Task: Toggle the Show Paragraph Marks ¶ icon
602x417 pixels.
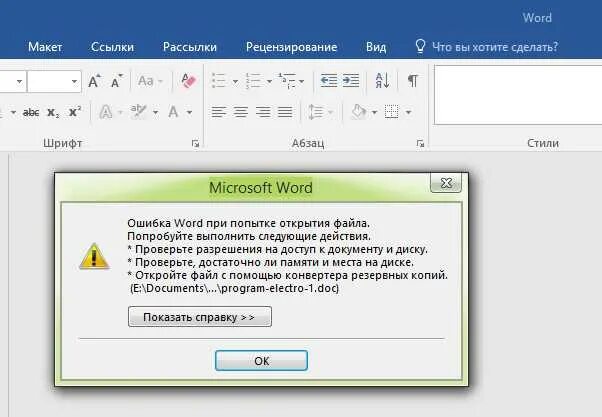Action: pos(413,81)
